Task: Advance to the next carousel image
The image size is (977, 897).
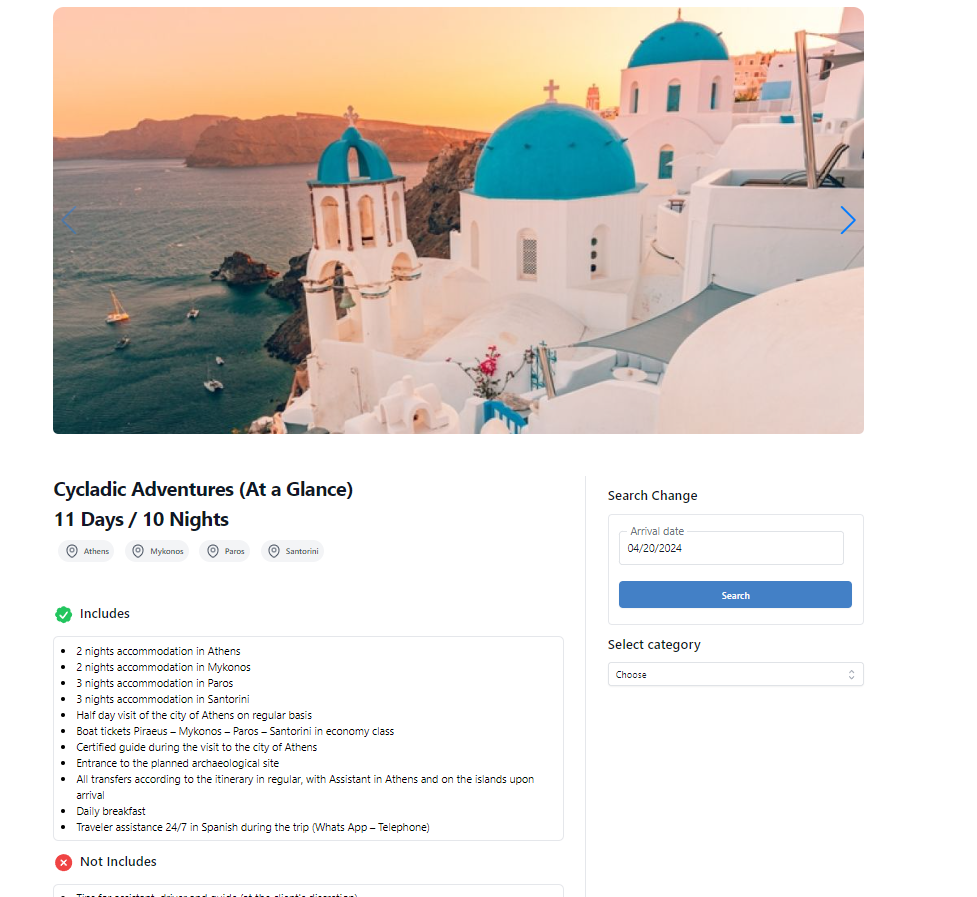Action: (848, 220)
